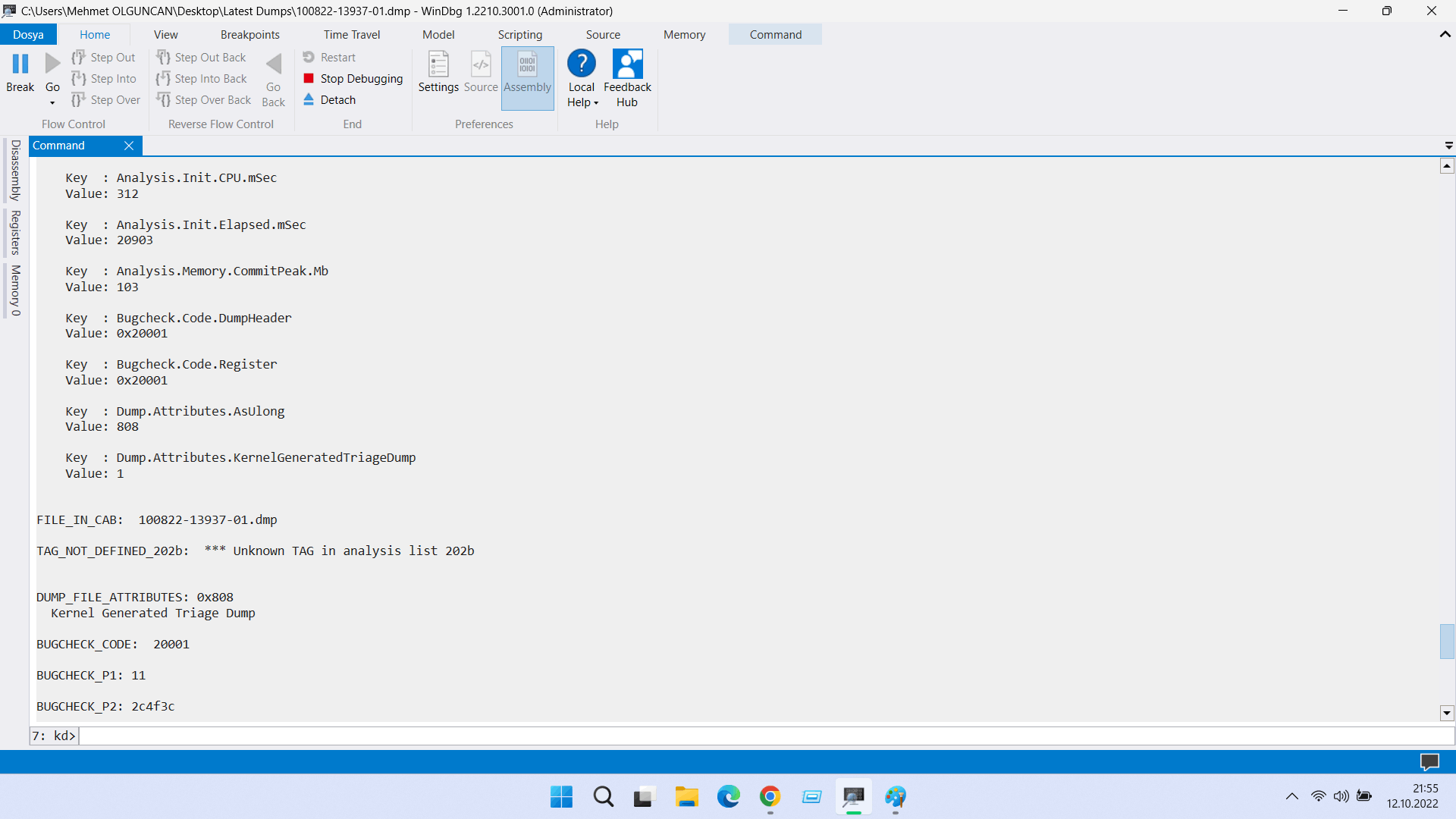The width and height of the screenshot is (1456, 819).
Task: Open the Disassembly side panel
Action: [15, 170]
